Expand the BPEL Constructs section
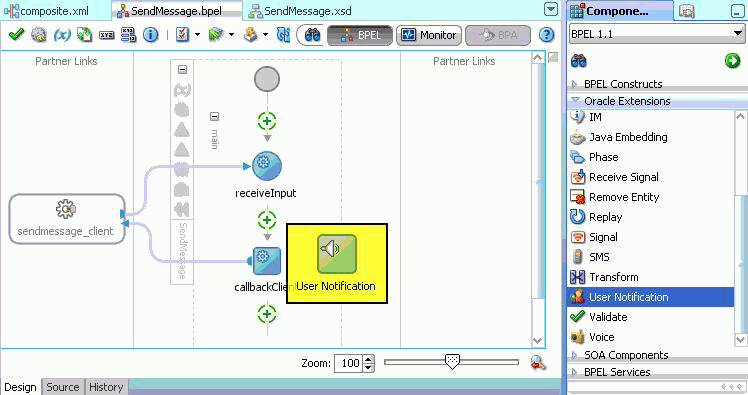The width and height of the screenshot is (748, 395). 575,84
